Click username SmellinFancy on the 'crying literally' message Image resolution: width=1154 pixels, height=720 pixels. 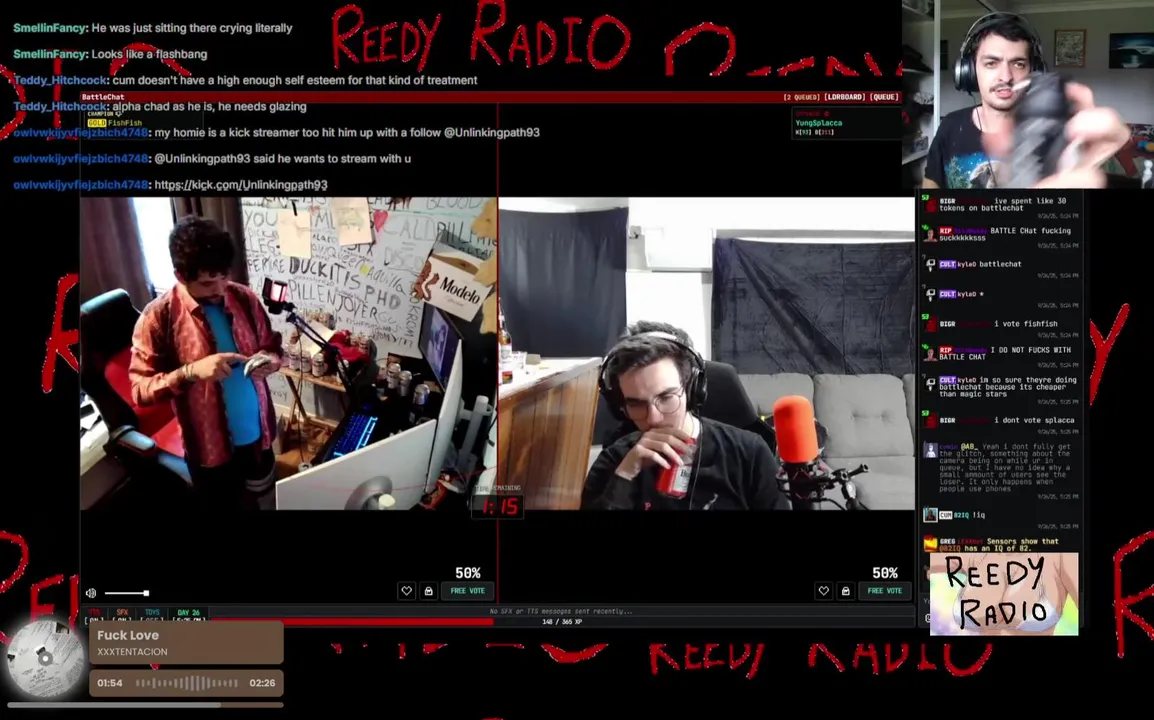50,28
